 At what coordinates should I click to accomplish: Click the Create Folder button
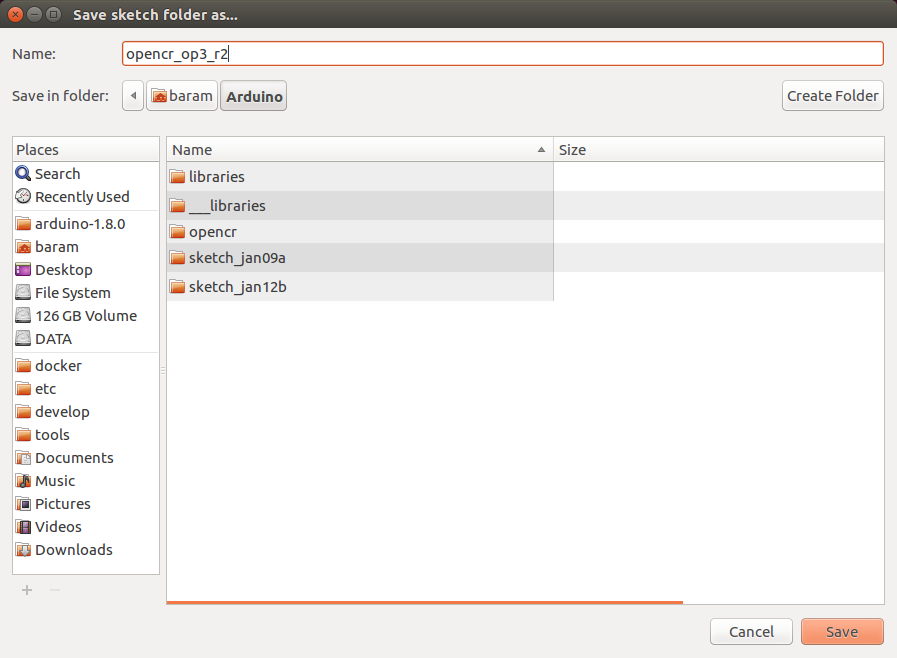click(x=832, y=96)
